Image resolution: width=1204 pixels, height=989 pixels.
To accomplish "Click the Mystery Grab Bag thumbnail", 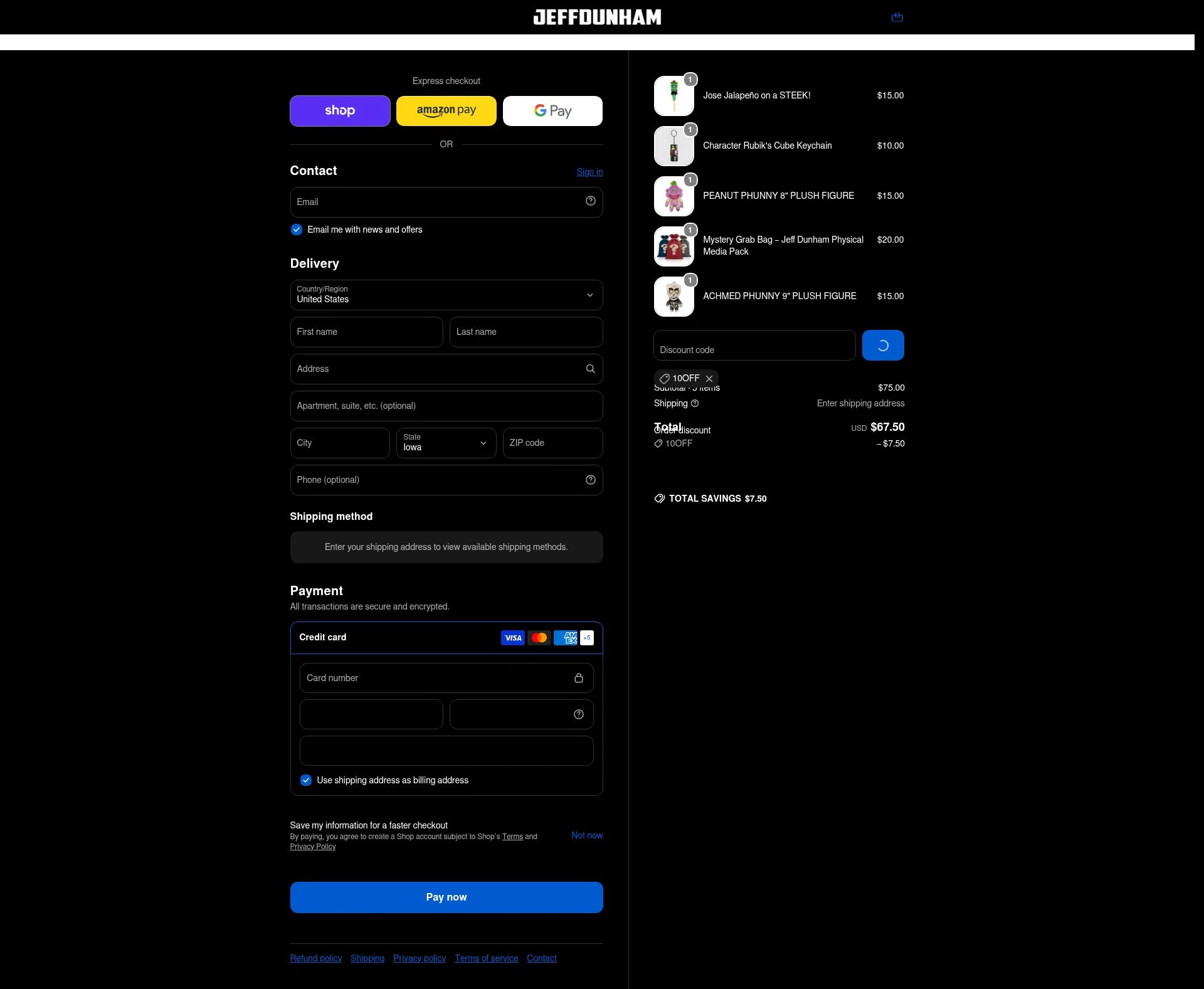I will tap(674, 246).
